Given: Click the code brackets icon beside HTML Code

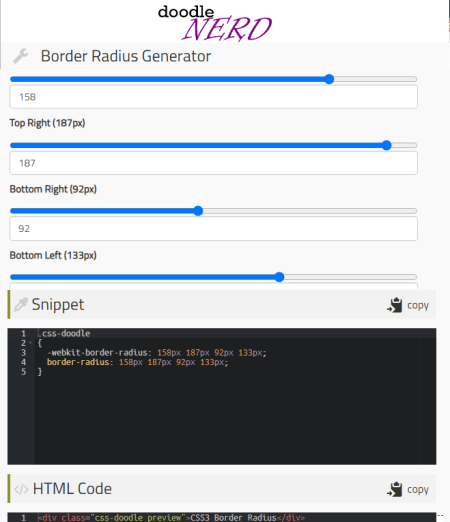Looking at the screenshot, I should 21,489.
